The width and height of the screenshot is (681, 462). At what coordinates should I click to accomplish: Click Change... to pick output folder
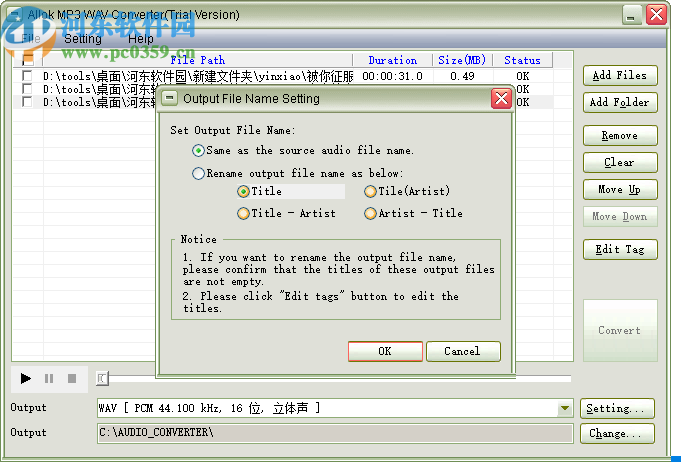[617, 433]
